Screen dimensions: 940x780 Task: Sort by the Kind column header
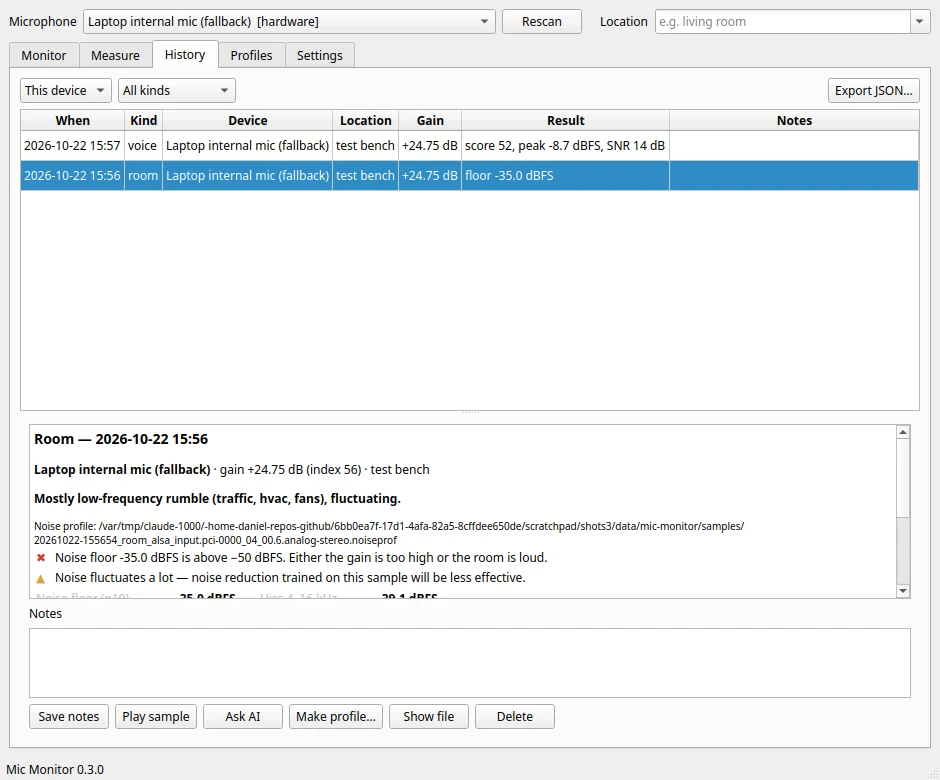tap(143, 121)
